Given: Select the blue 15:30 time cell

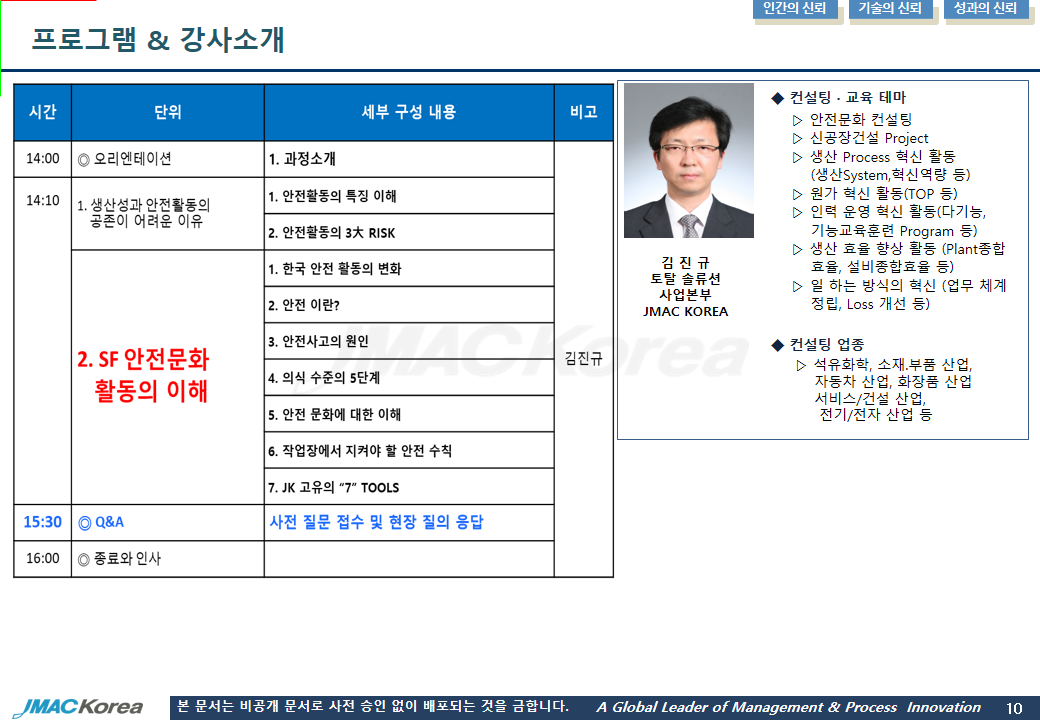Looking at the screenshot, I should pyautogui.click(x=42, y=522).
